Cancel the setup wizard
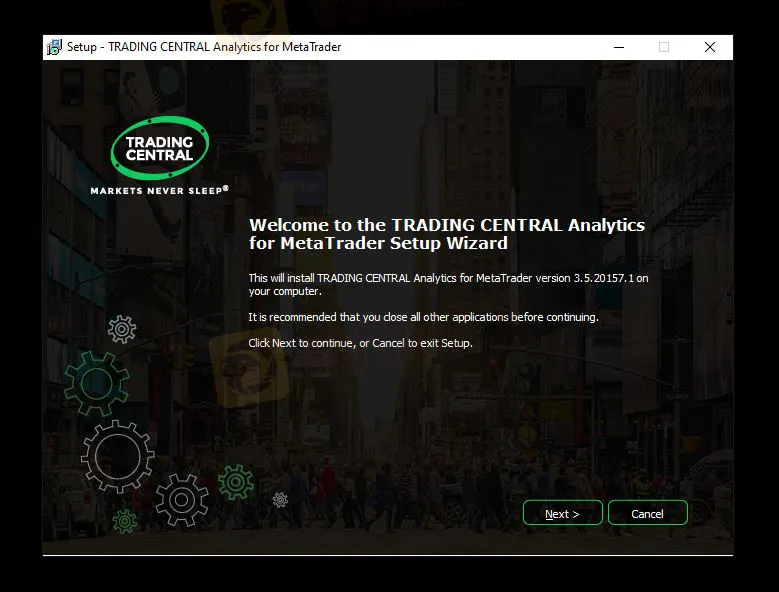Screen dimensions: 779x592 pyautogui.click(x=647, y=514)
